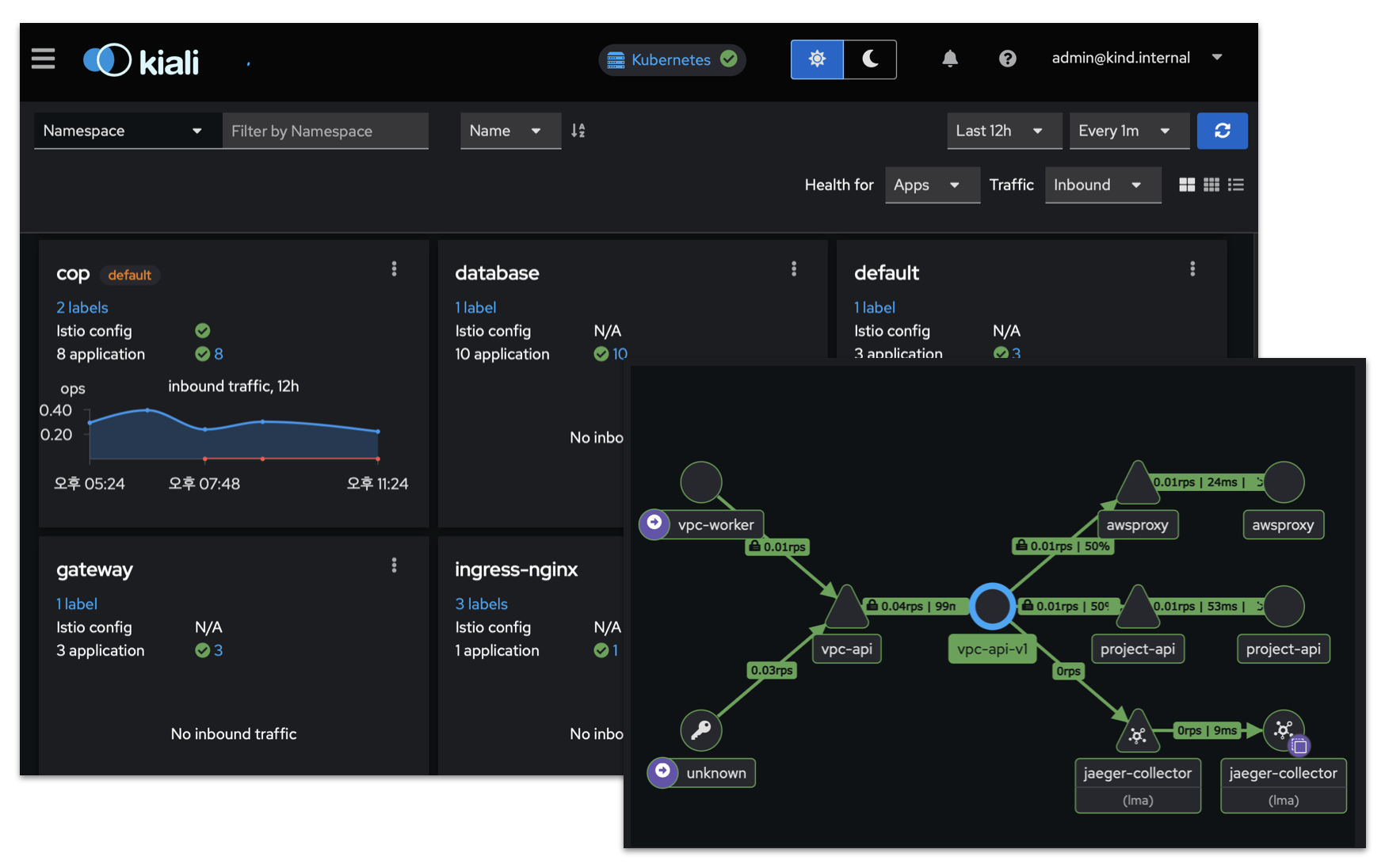
Task: Switch namespace cards to list view
Action: coord(1236,185)
